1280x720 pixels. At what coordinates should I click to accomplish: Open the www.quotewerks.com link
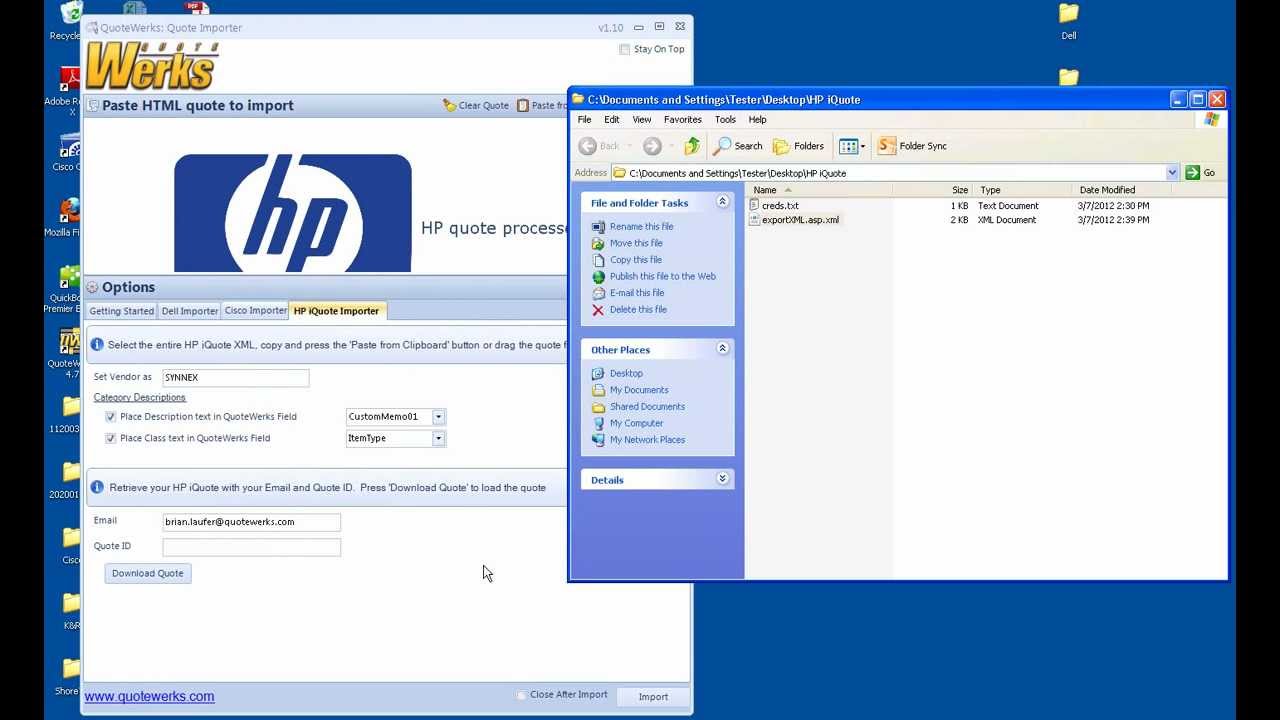pyautogui.click(x=149, y=697)
